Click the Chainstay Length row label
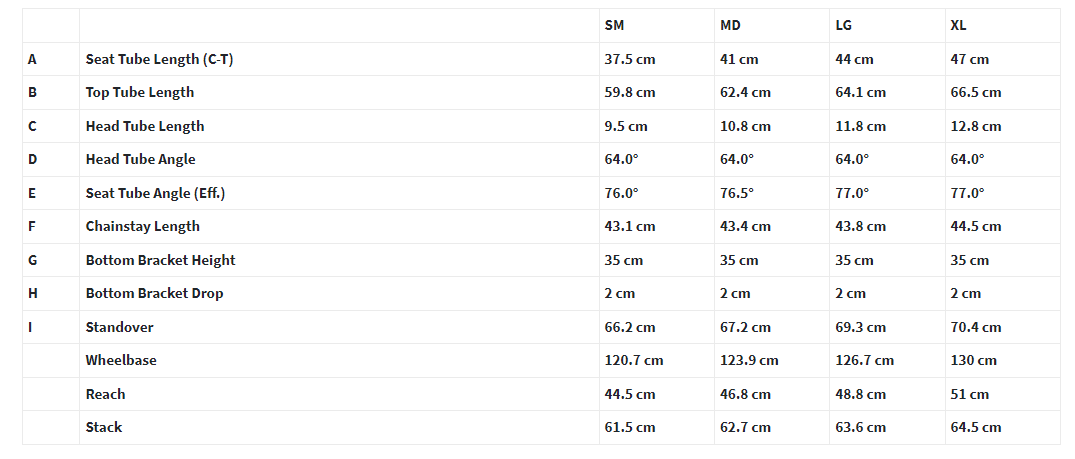 pos(143,226)
